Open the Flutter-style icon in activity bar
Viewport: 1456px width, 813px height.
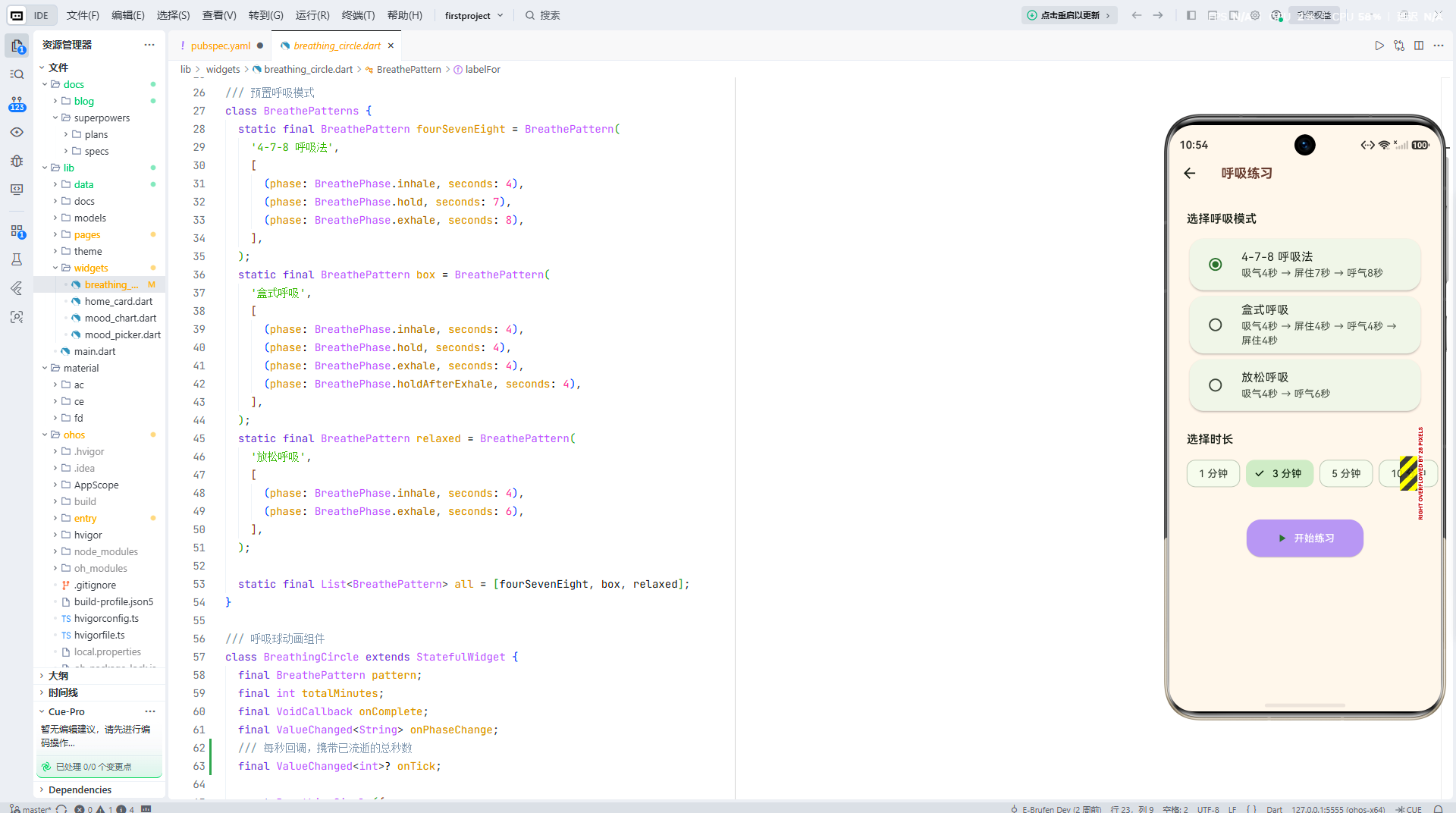pyautogui.click(x=17, y=288)
